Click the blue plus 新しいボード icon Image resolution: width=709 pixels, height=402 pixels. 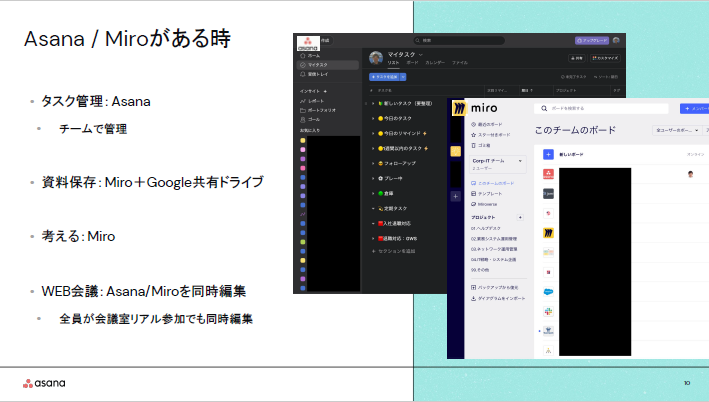[548, 155]
